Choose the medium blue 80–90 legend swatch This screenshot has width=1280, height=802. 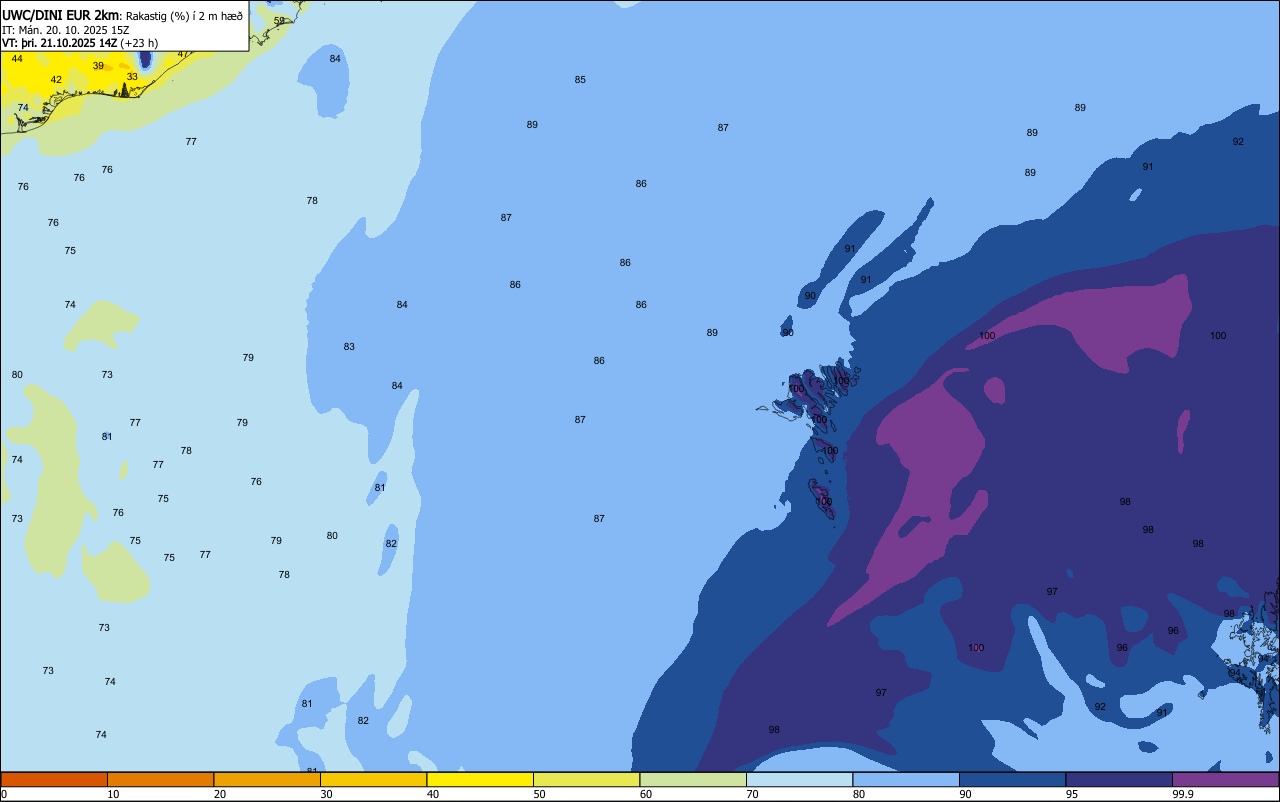coord(906,779)
